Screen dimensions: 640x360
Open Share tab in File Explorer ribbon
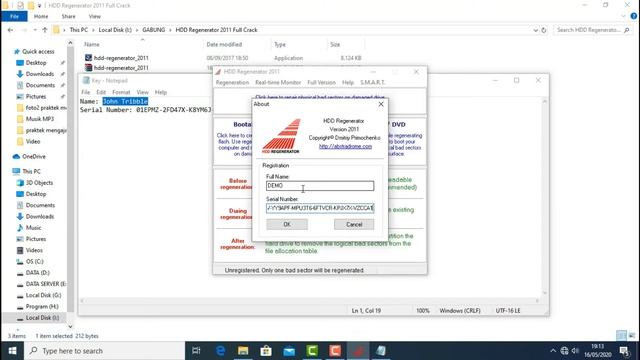68,16
